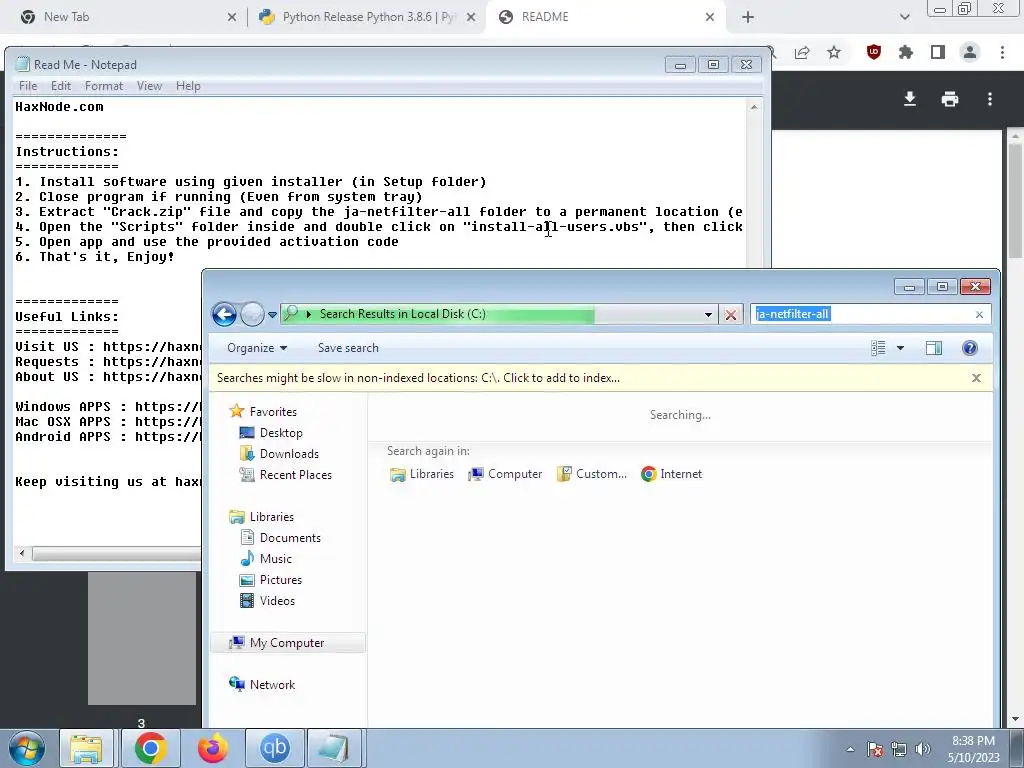Search again in Computer

click(x=505, y=474)
